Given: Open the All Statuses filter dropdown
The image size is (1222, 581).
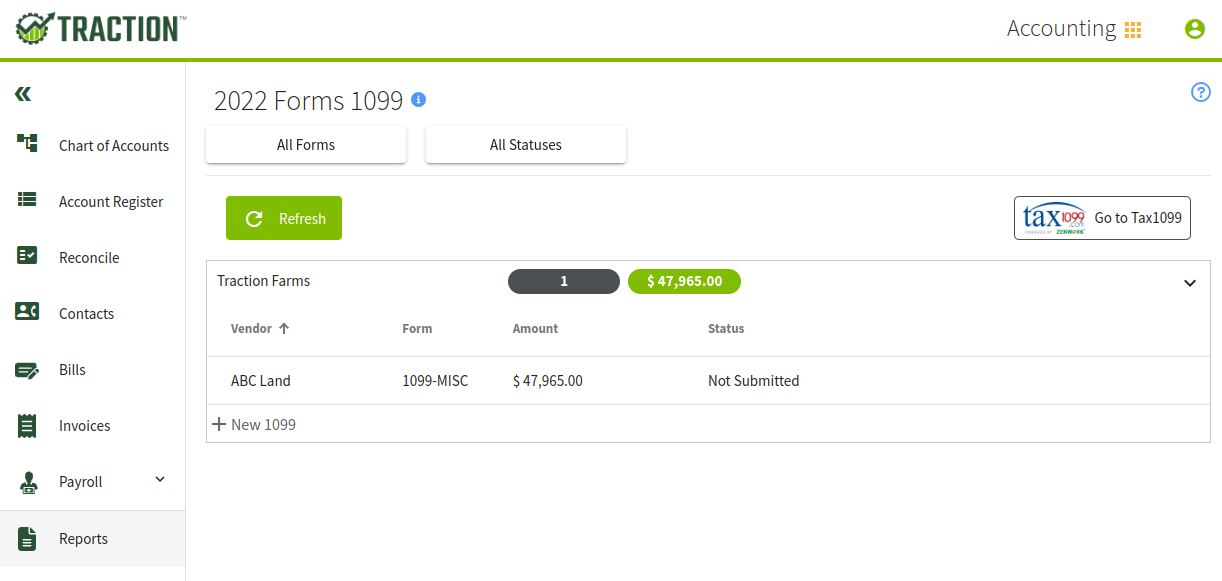Looking at the screenshot, I should click(526, 145).
